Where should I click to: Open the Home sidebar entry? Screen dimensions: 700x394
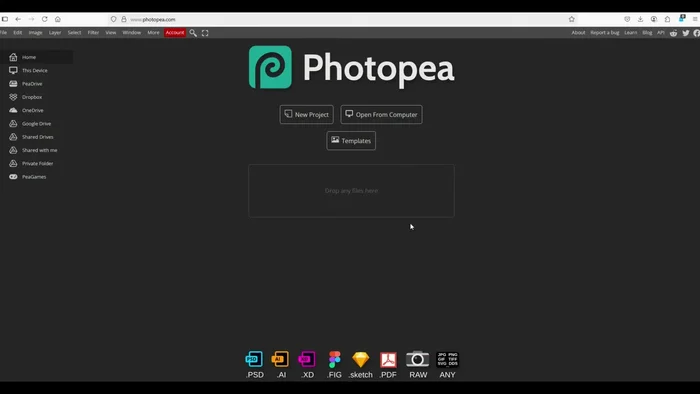(36, 57)
